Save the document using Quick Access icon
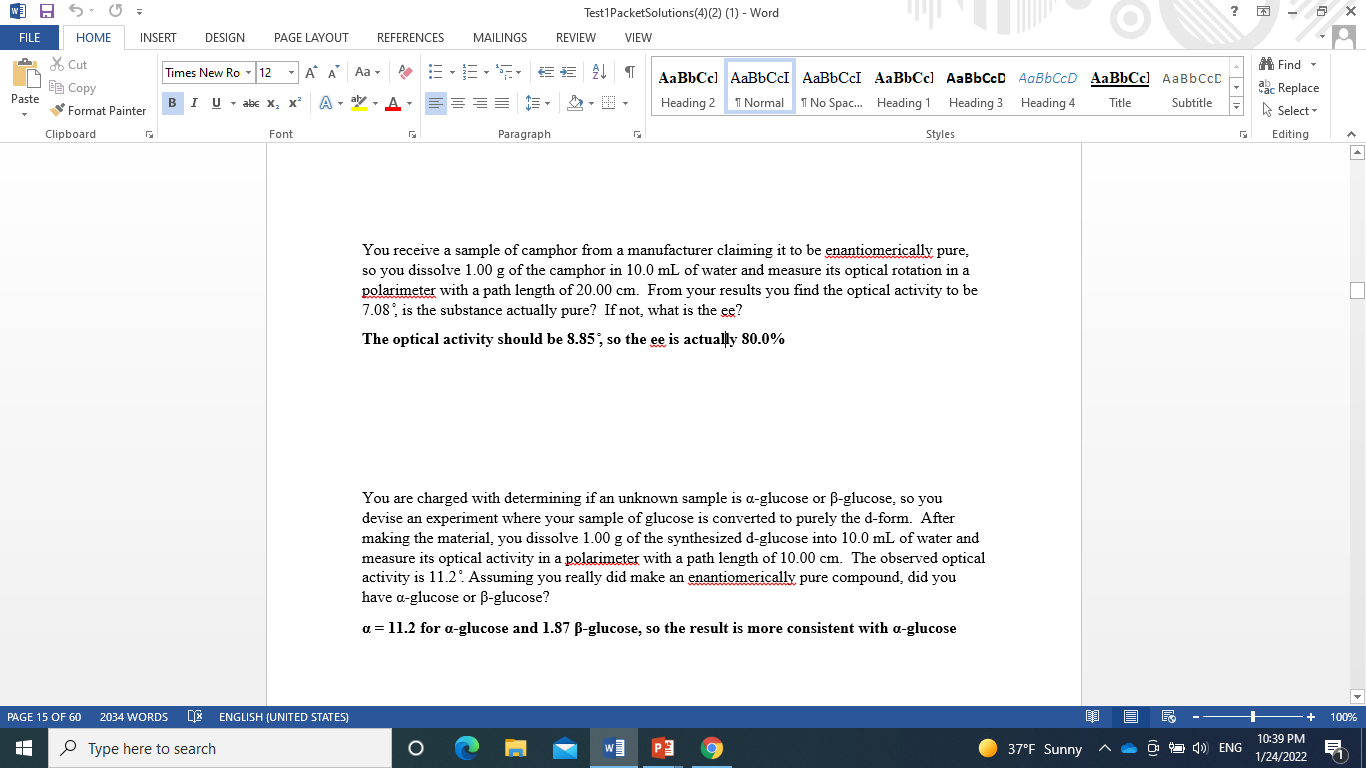The image size is (1366, 768). tap(46, 12)
